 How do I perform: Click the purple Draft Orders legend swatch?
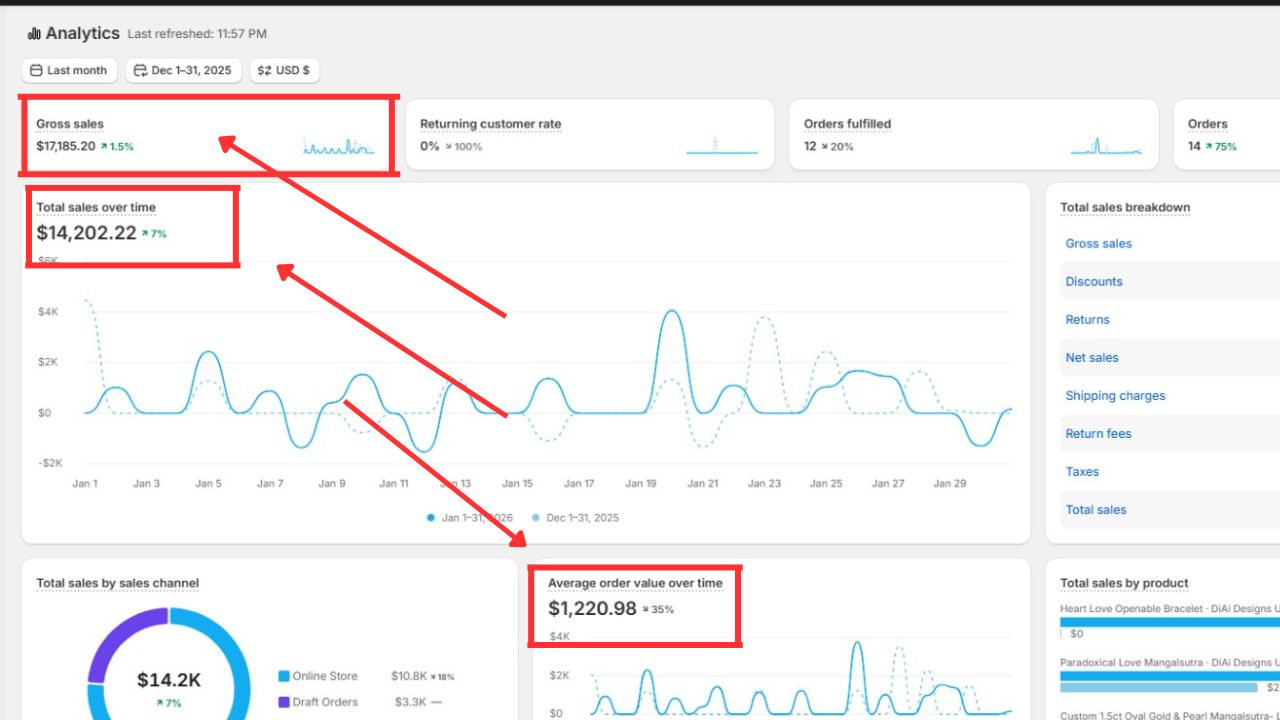[x=284, y=702]
